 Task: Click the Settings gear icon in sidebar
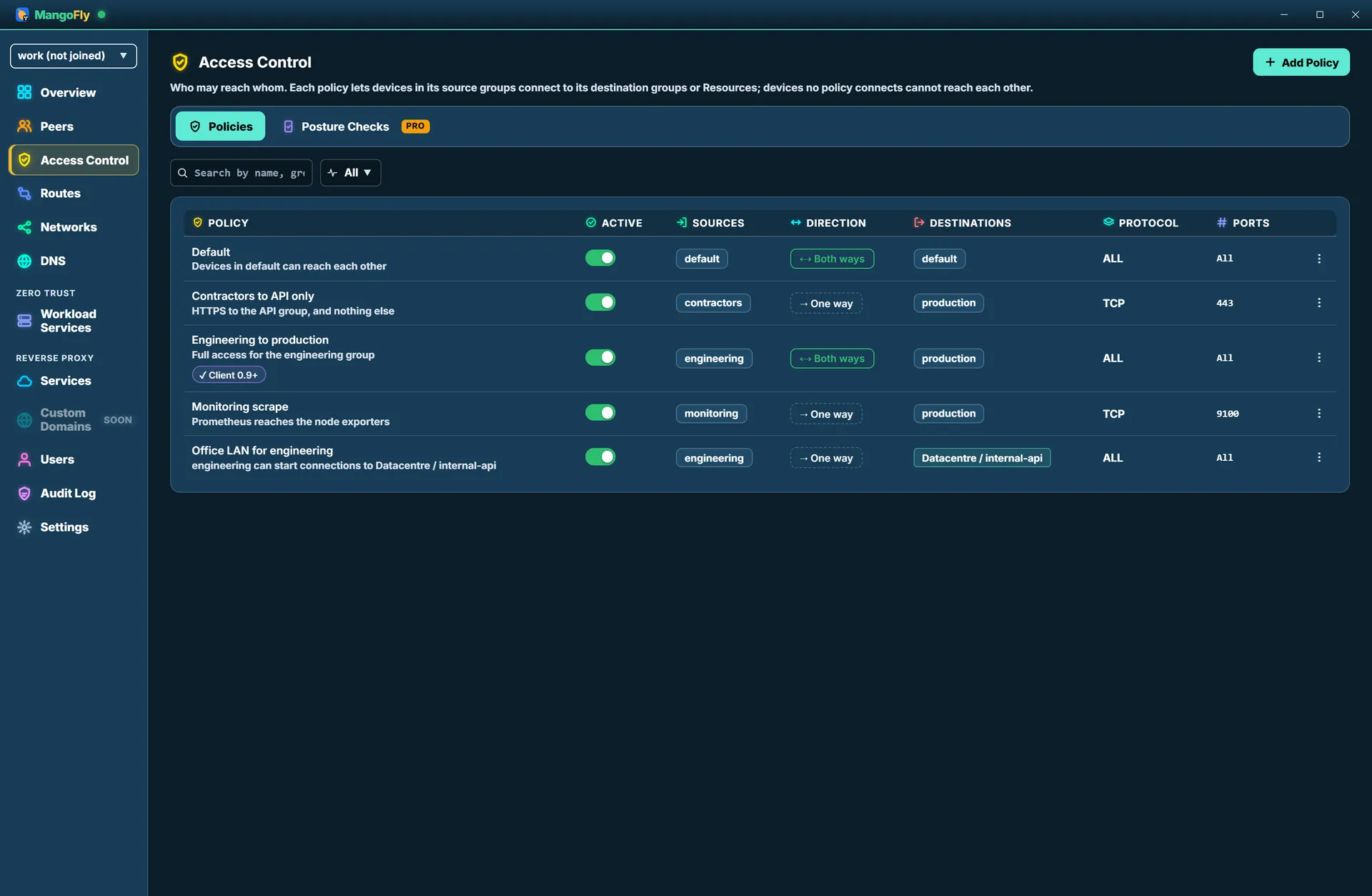24,527
